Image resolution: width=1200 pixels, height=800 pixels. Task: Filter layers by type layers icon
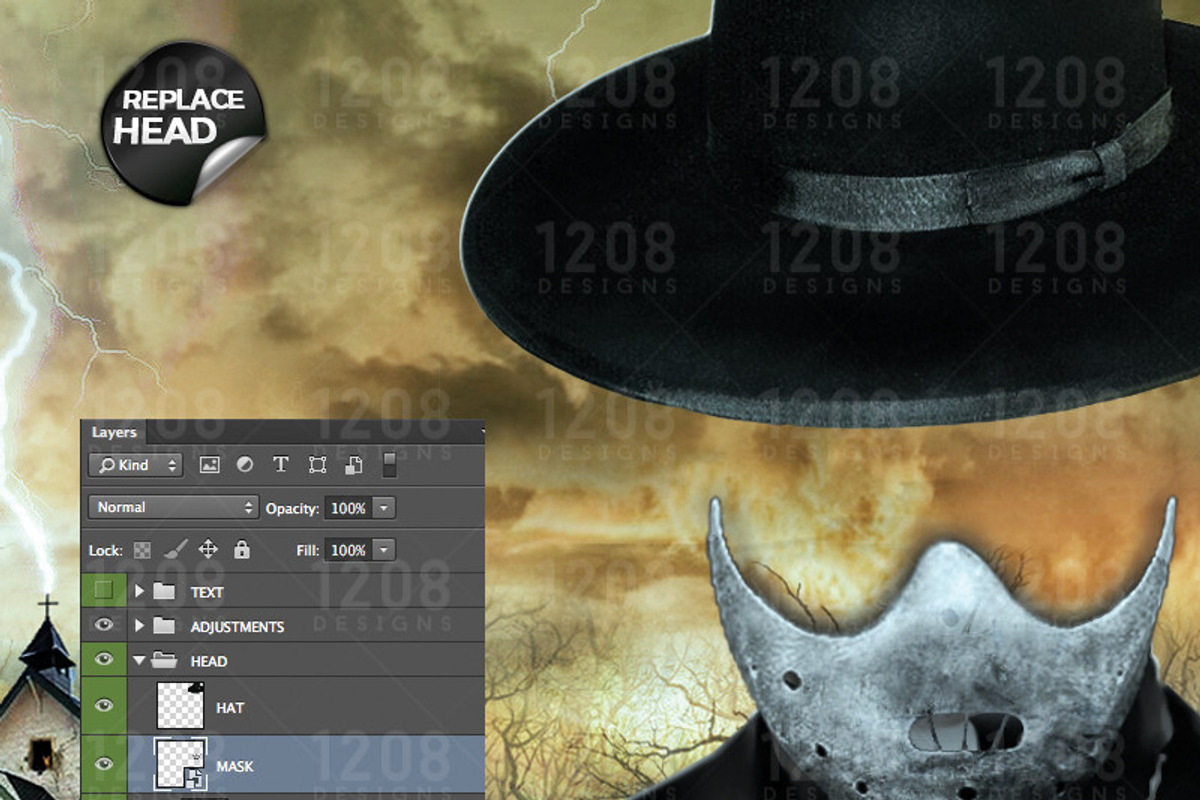tap(281, 465)
